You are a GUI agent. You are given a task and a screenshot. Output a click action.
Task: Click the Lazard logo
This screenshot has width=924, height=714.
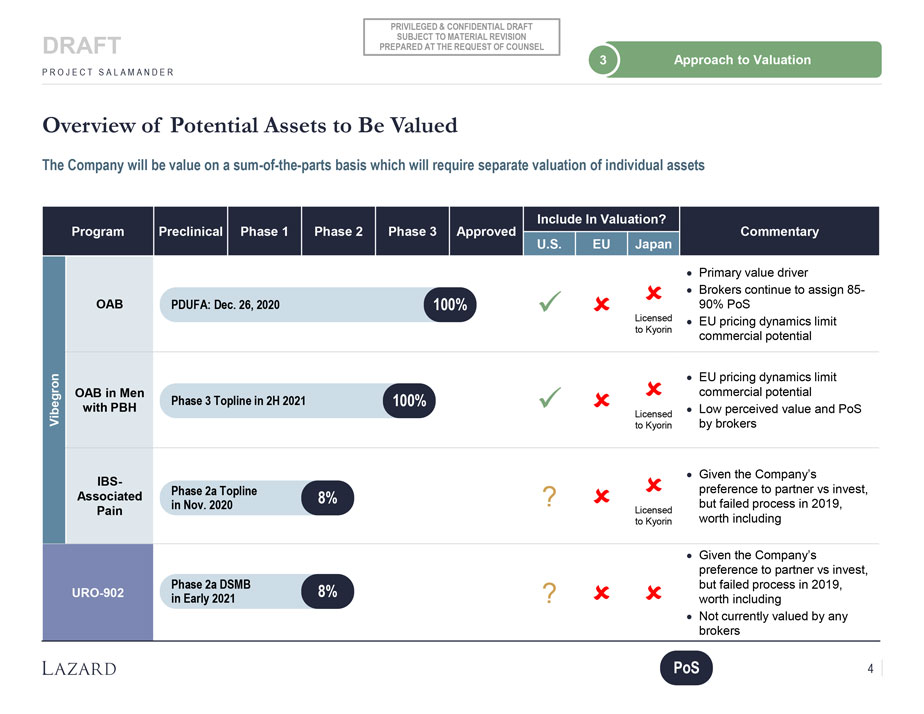coord(79,668)
